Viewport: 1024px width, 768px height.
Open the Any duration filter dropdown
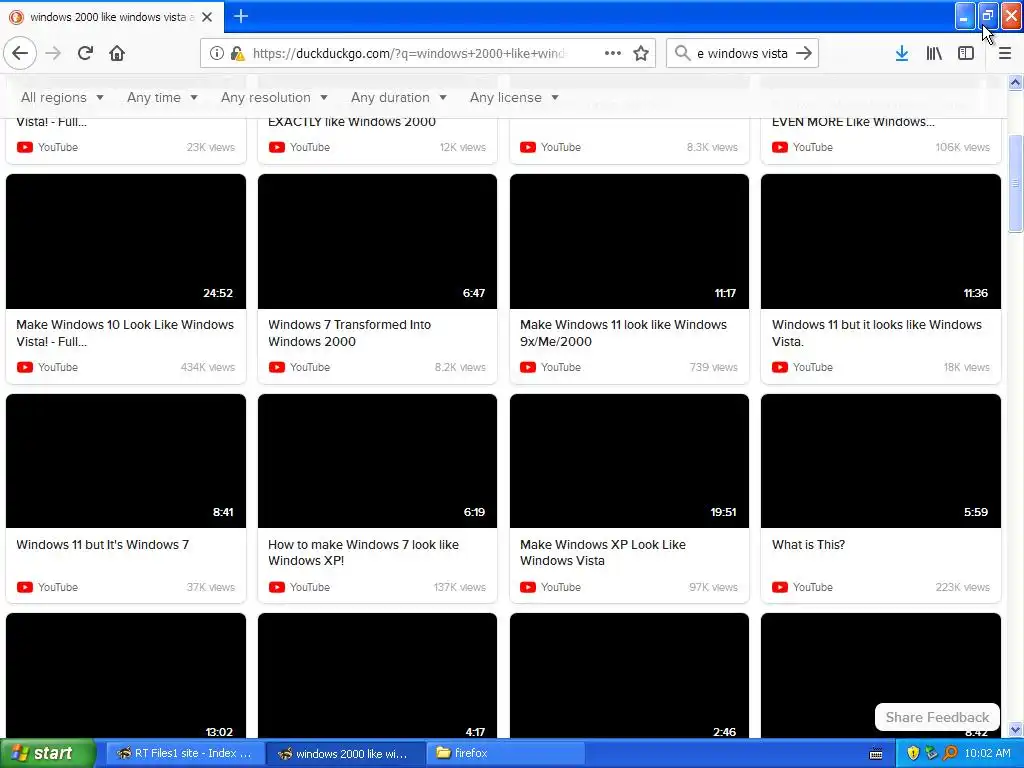pyautogui.click(x=398, y=97)
